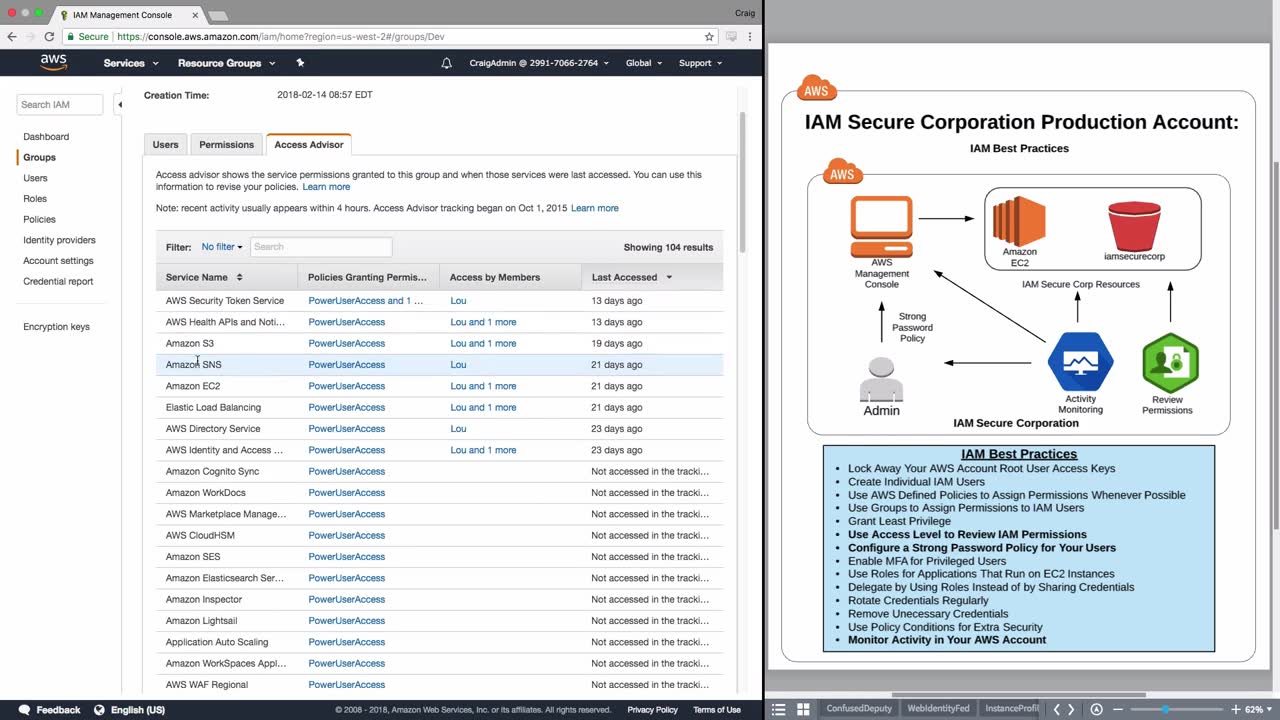1280x720 pixels.
Task: Open Dashboard in the IAM sidebar
Action: tap(46, 137)
